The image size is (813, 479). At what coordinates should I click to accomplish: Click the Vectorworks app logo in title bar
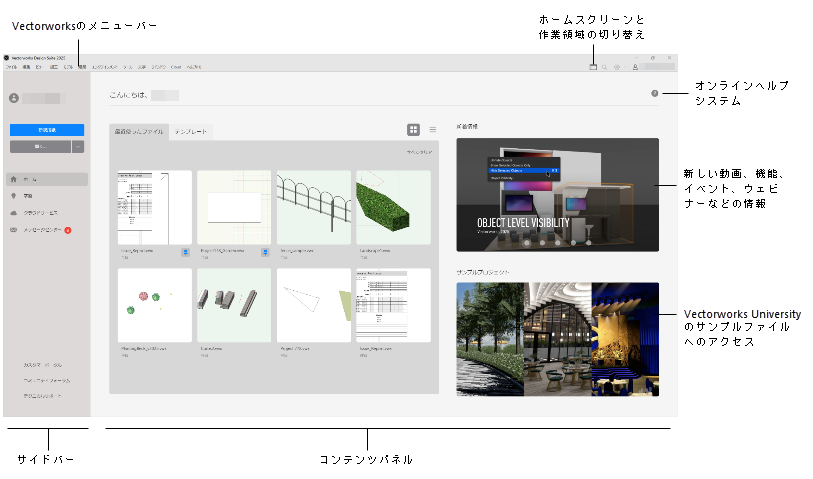click(7, 58)
